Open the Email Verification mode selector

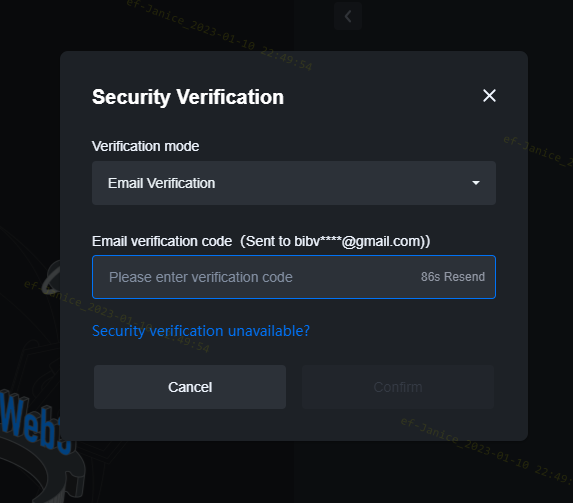click(x=294, y=183)
